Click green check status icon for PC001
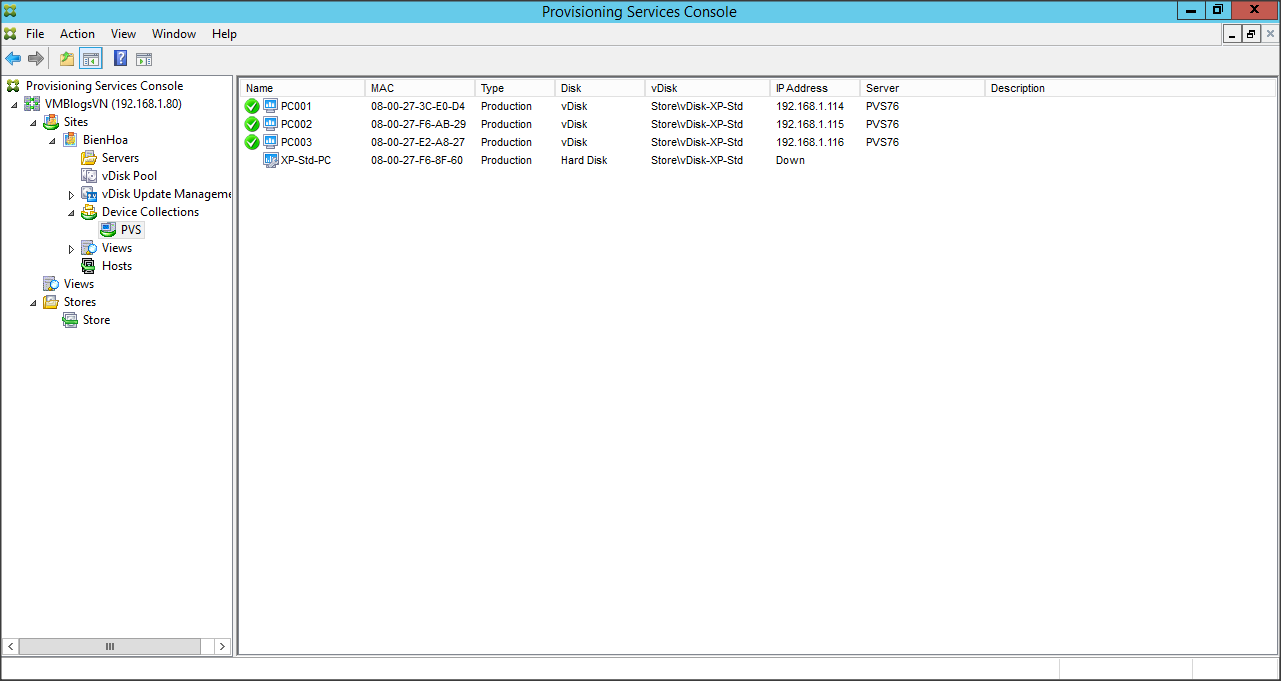This screenshot has width=1281, height=681. (252, 106)
